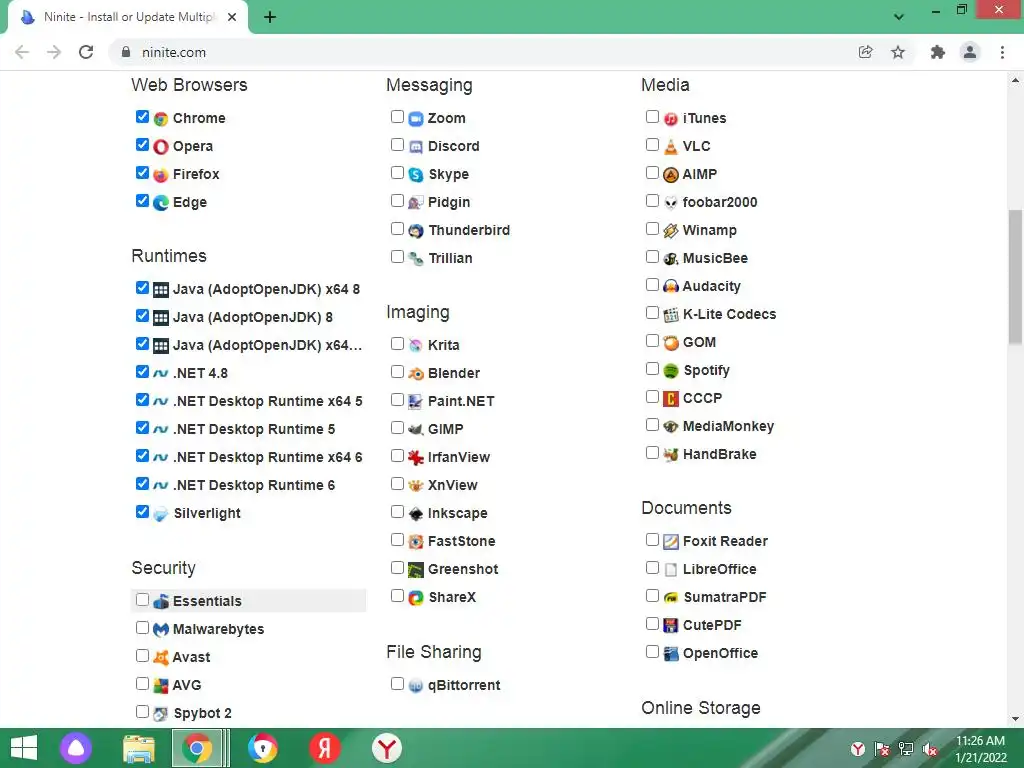Uncheck the Chrome checkbox
The width and height of the screenshot is (1024, 768).
[142, 117]
